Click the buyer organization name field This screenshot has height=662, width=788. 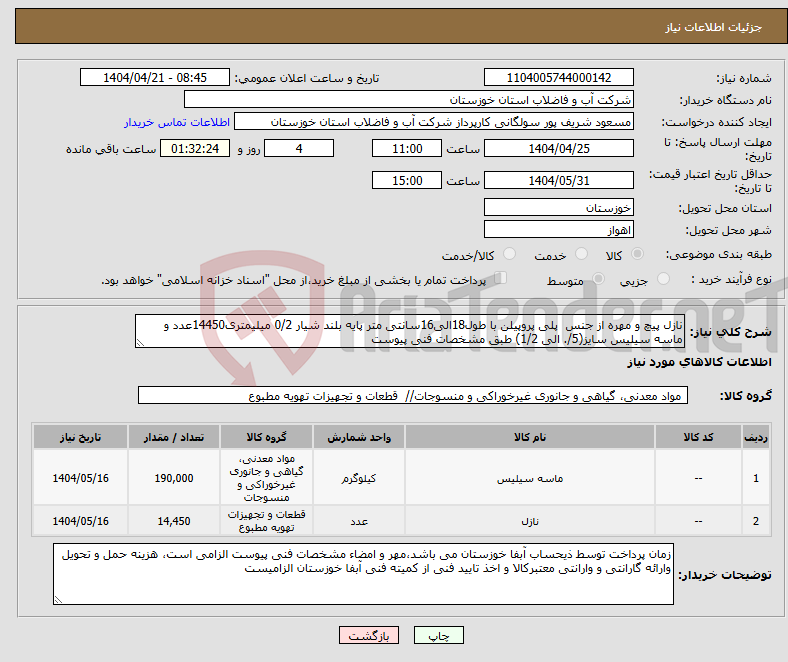tap(409, 100)
